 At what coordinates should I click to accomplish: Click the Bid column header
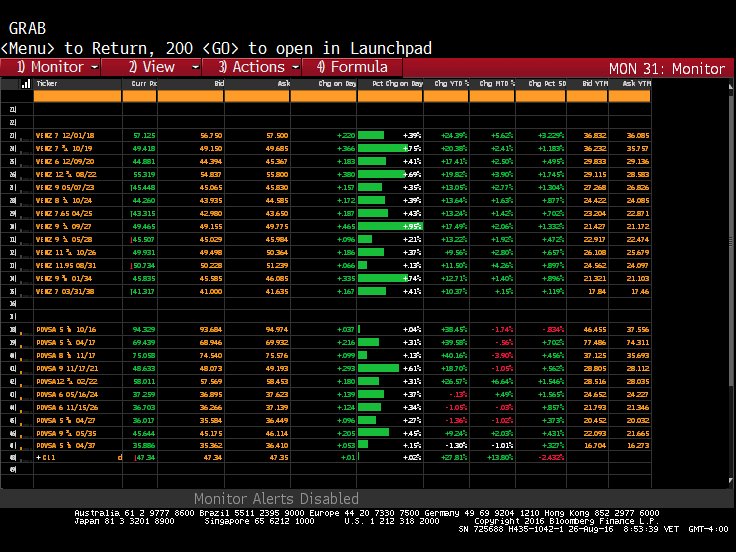click(219, 84)
